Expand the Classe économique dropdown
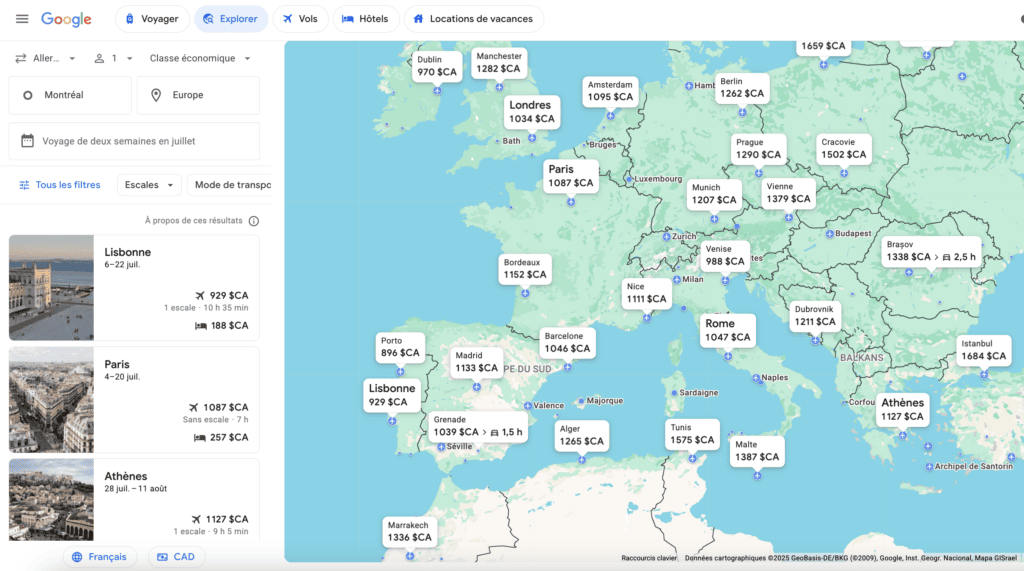 [x=200, y=58]
